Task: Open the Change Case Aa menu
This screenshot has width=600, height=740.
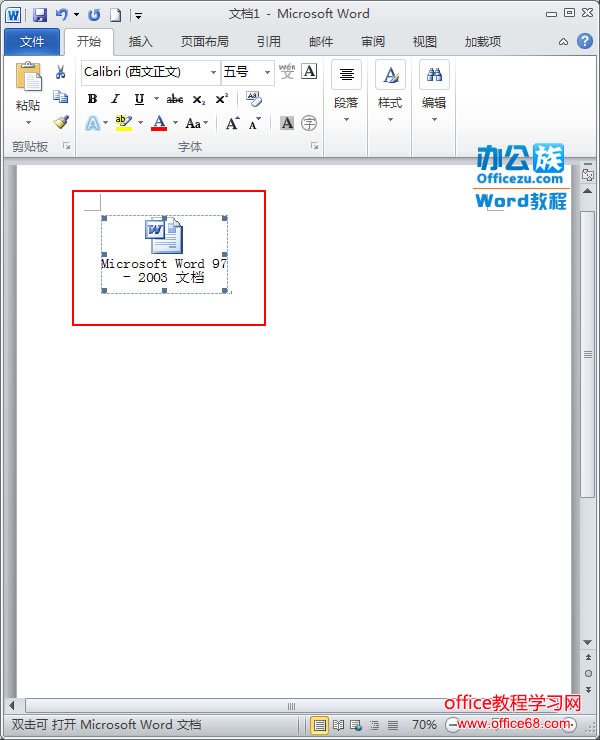Action: (196, 123)
